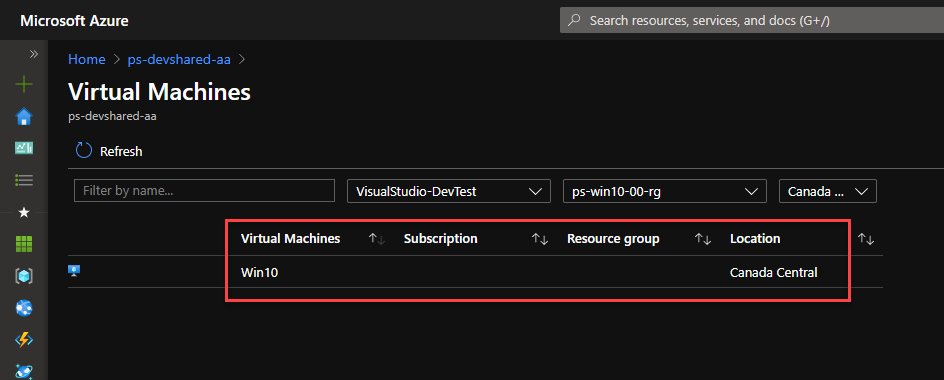This screenshot has width=944, height=380.
Task: Open the VisualStudio-DevTest subscription dropdown
Action: tap(449, 191)
